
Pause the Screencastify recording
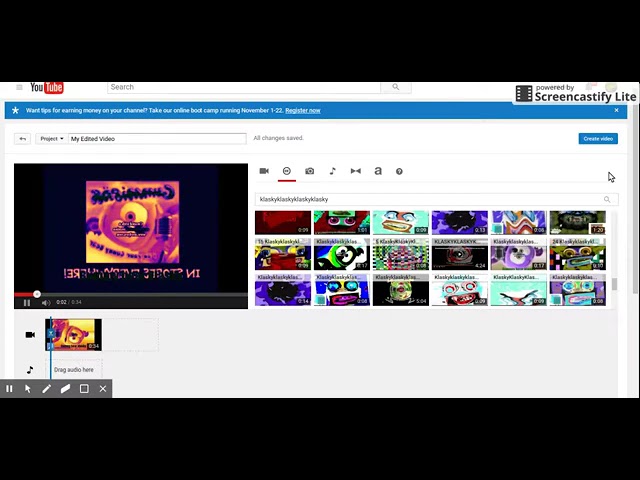click(x=9, y=389)
